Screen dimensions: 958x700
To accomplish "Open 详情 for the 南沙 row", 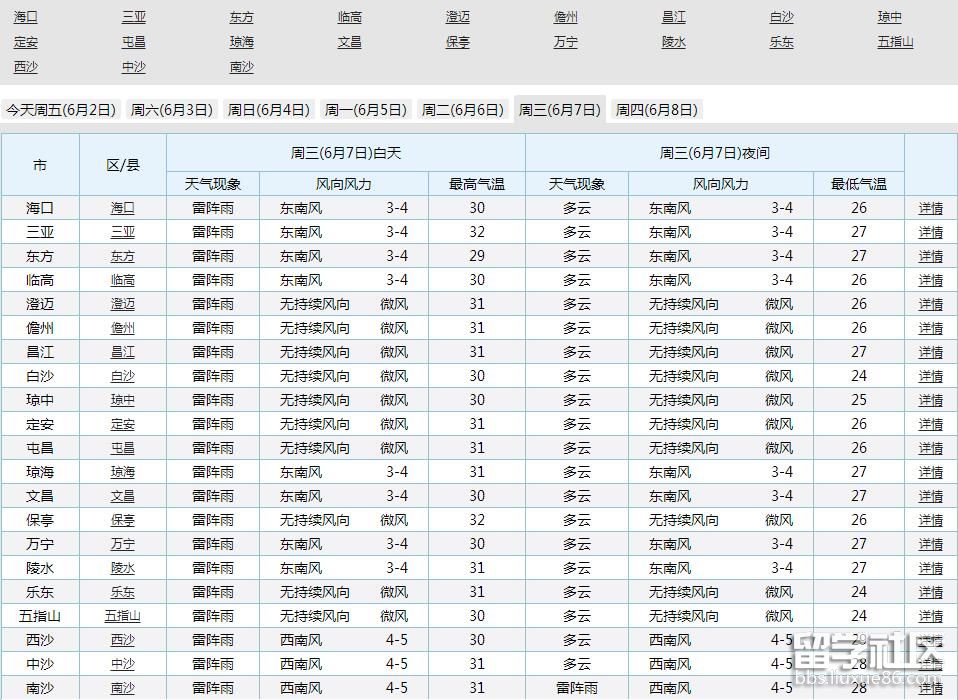I will [x=928, y=687].
